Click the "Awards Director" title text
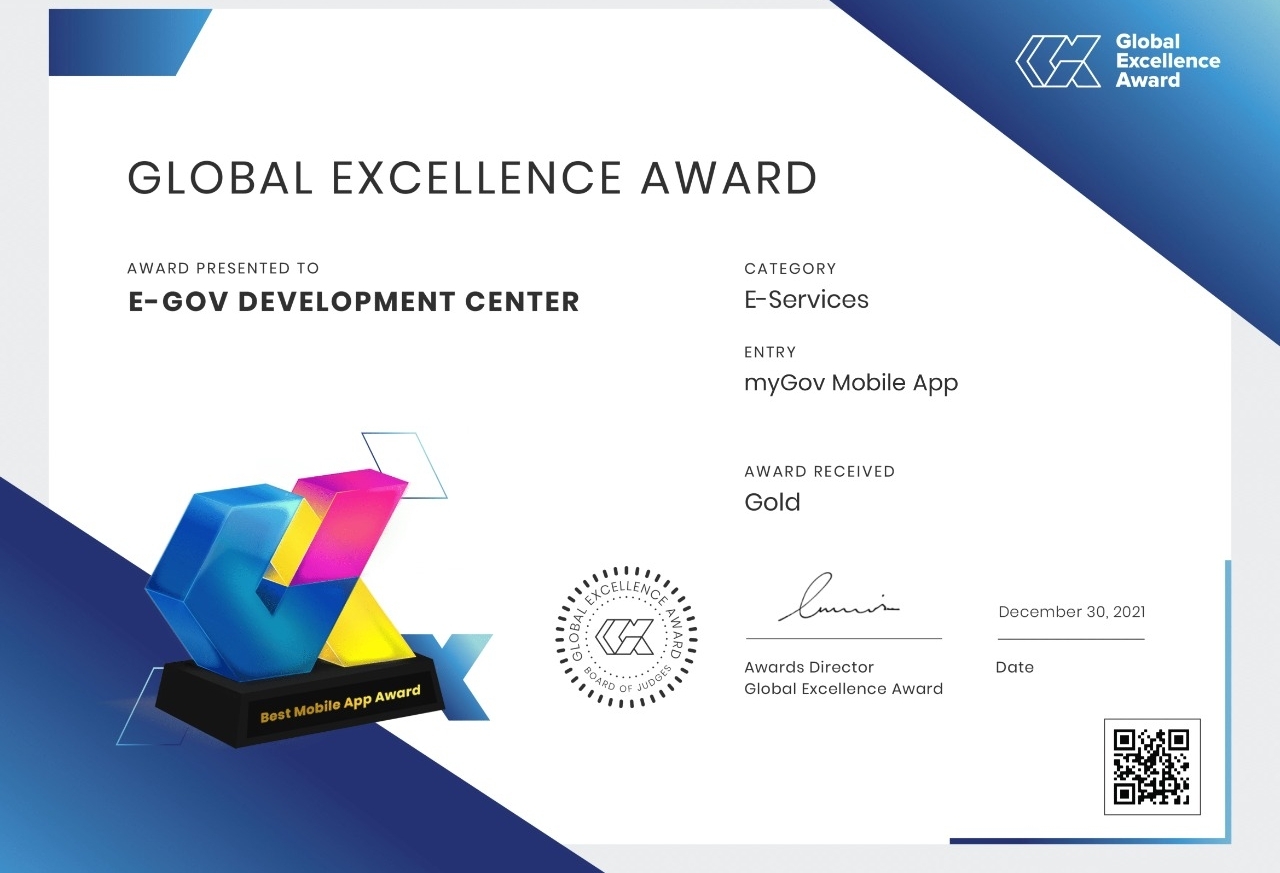 point(809,667)
